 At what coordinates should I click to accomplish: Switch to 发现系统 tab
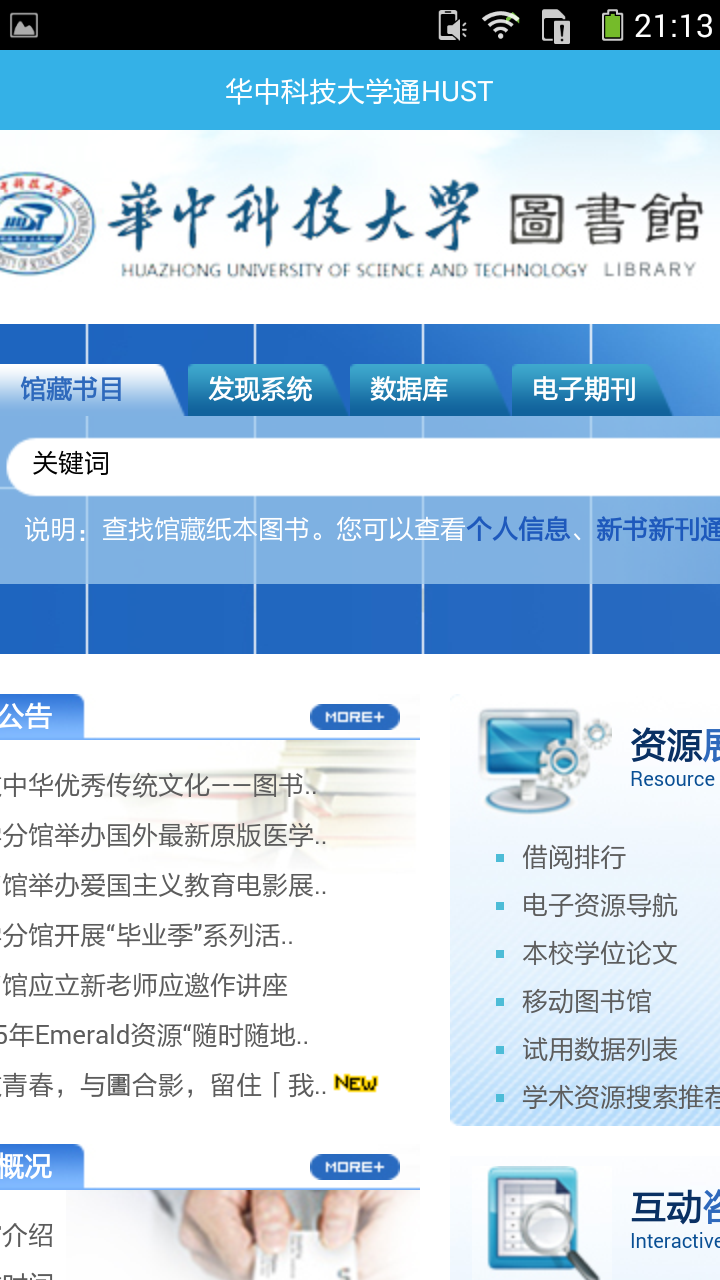pyautogui.click(x=260, y=389)
